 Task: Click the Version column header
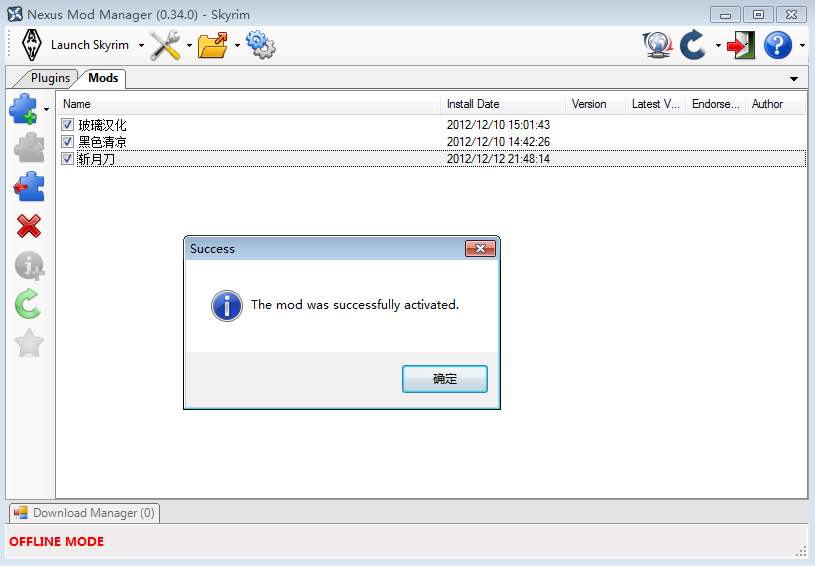[x=595, y=104]
